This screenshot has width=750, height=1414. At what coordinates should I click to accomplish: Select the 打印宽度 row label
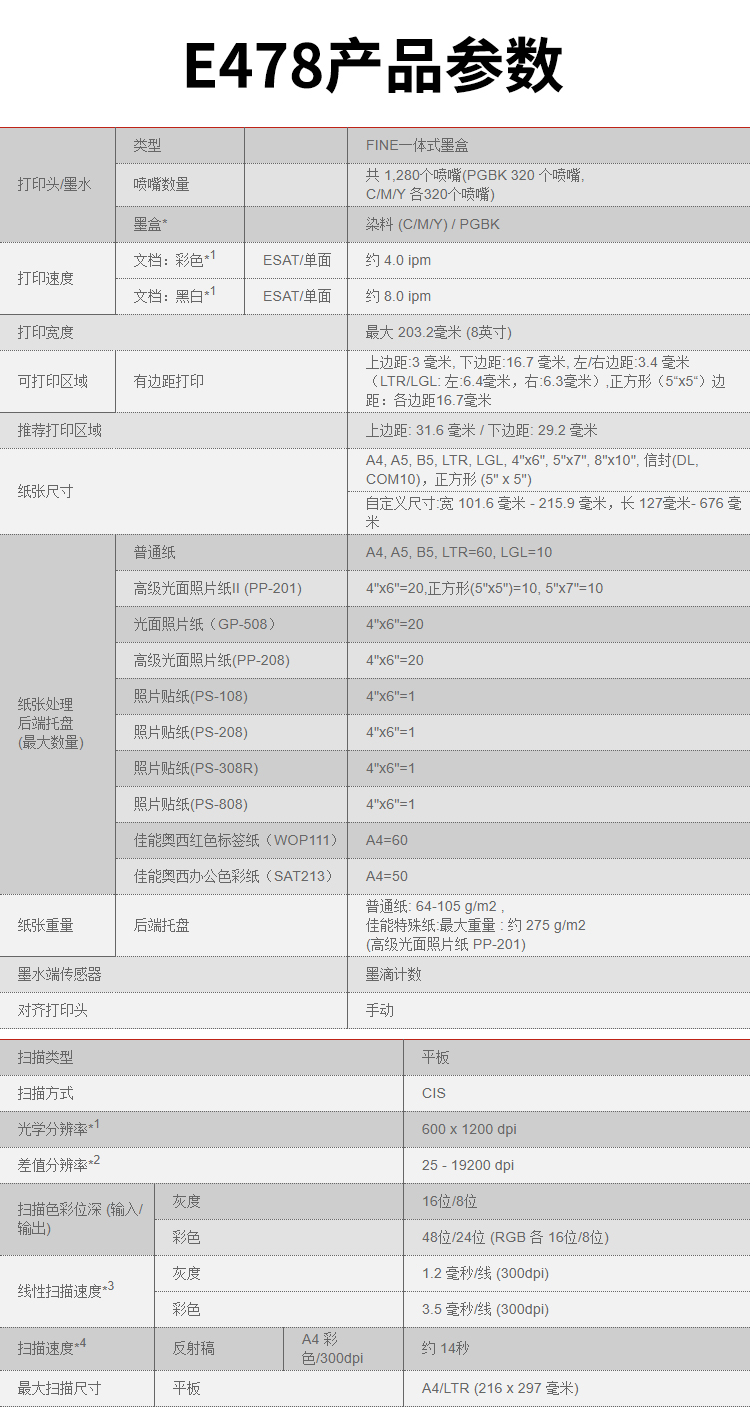coord(45,332)
